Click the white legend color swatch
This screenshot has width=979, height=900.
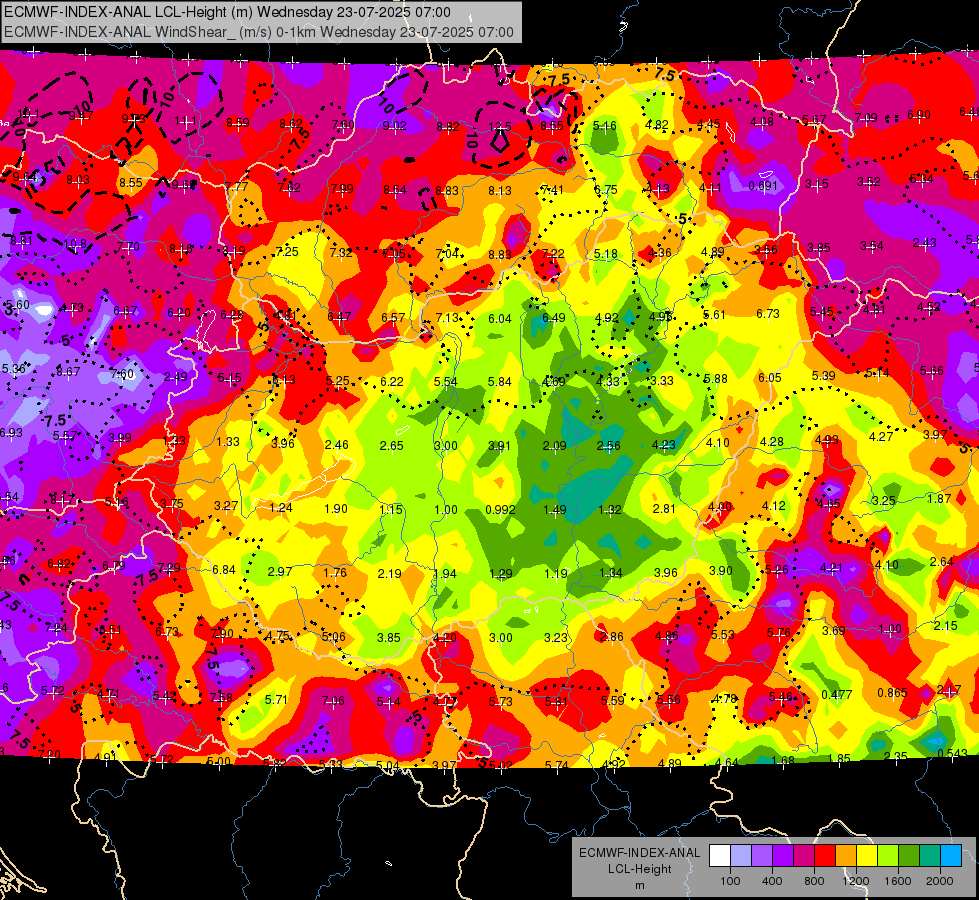[x=720, y=855]
